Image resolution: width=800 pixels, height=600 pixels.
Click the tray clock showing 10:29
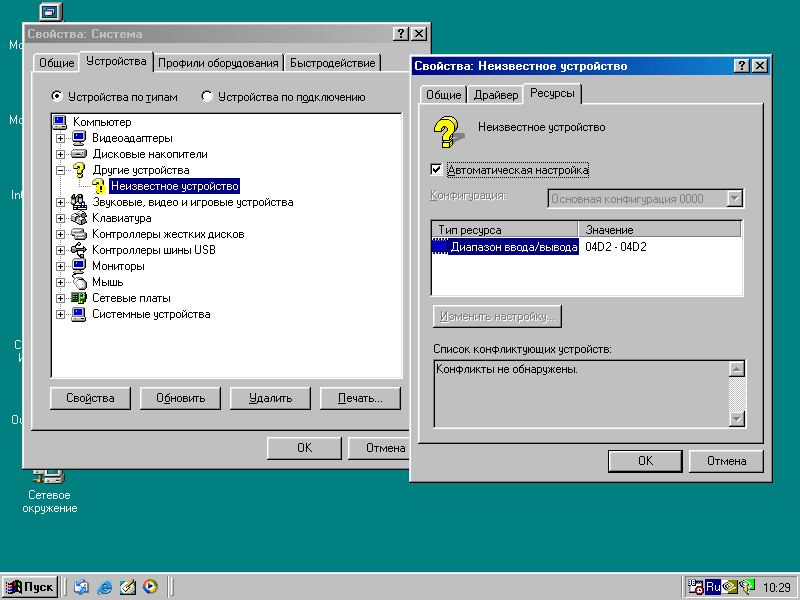click(x=777, y=588)
